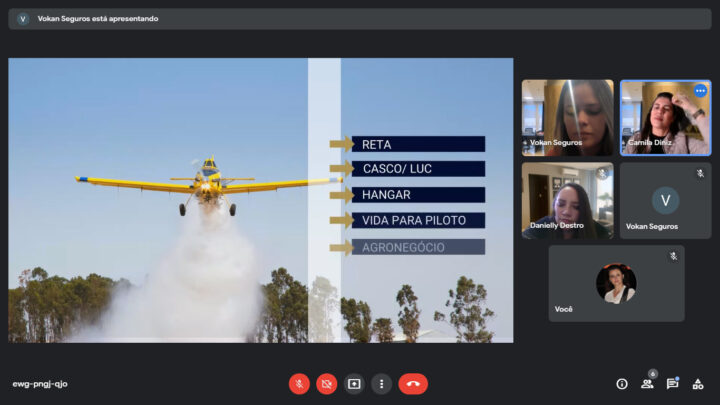Unmute the microphone in the call controls
Screen dimensions: 720x405
tap(299, 384)
